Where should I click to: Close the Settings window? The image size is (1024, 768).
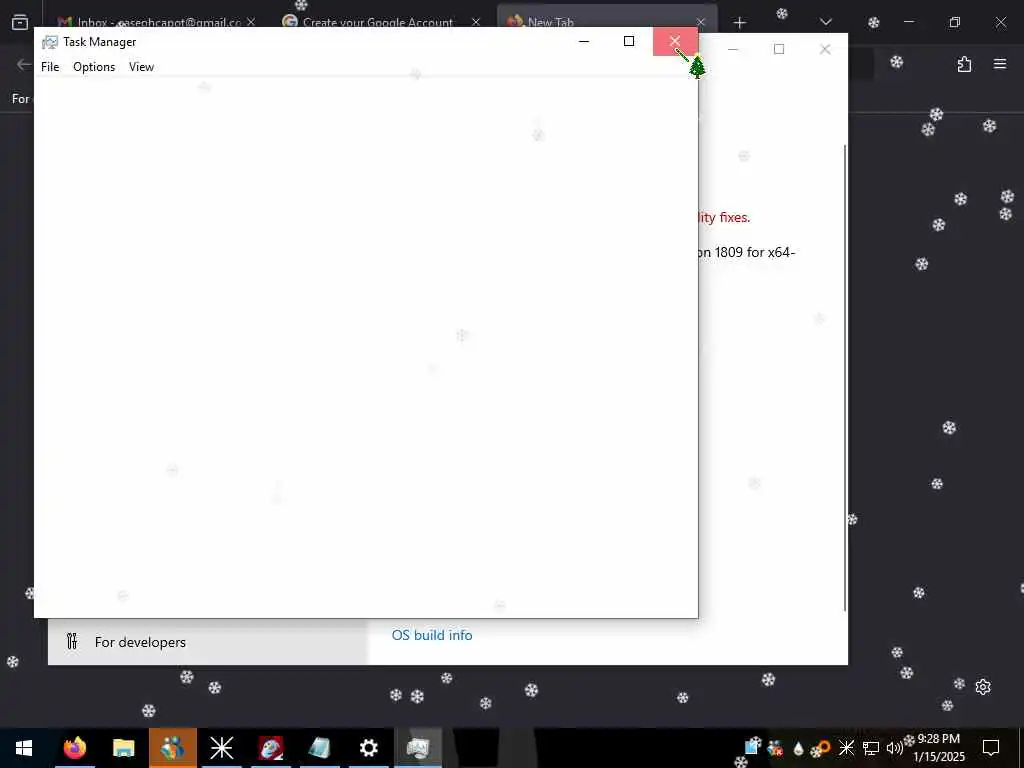point(825,49)
